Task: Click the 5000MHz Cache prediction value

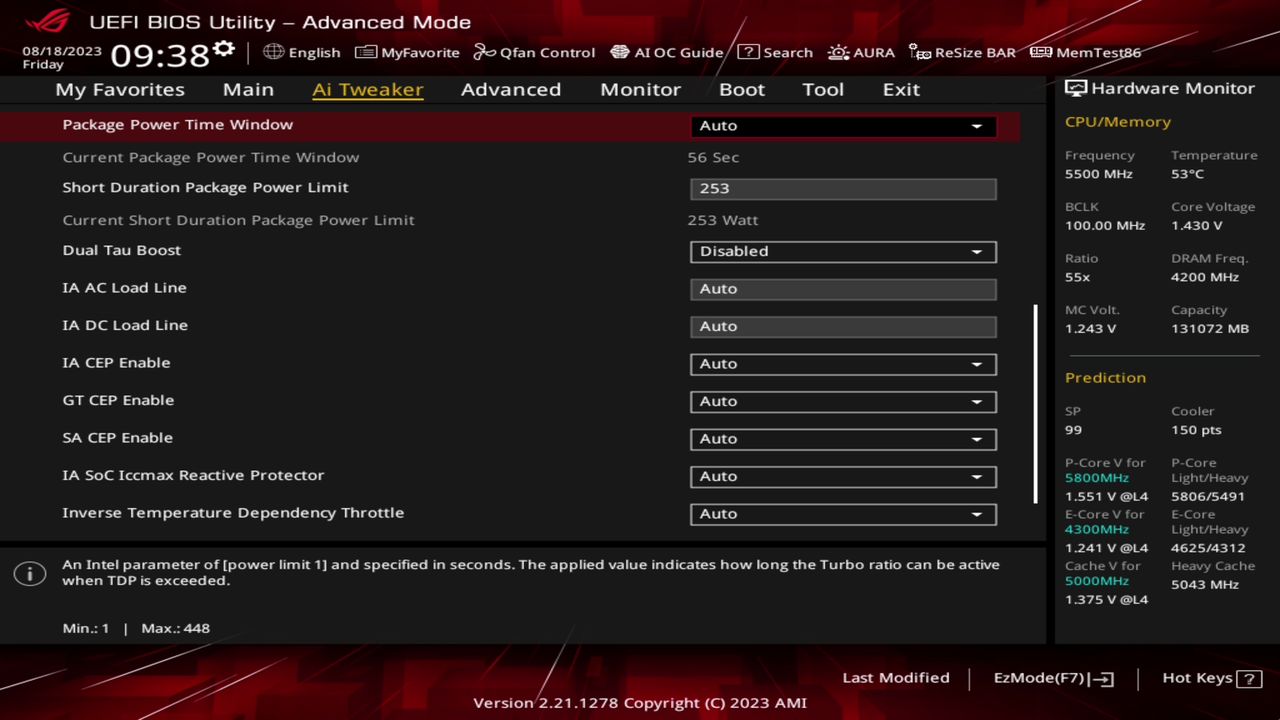Action: (x=1097, y=581)
